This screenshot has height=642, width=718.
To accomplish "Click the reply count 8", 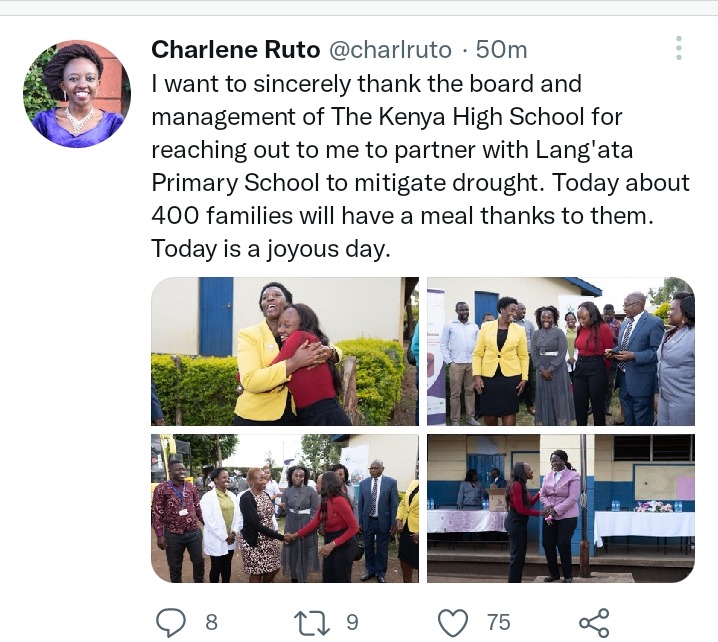I will 211,623.
